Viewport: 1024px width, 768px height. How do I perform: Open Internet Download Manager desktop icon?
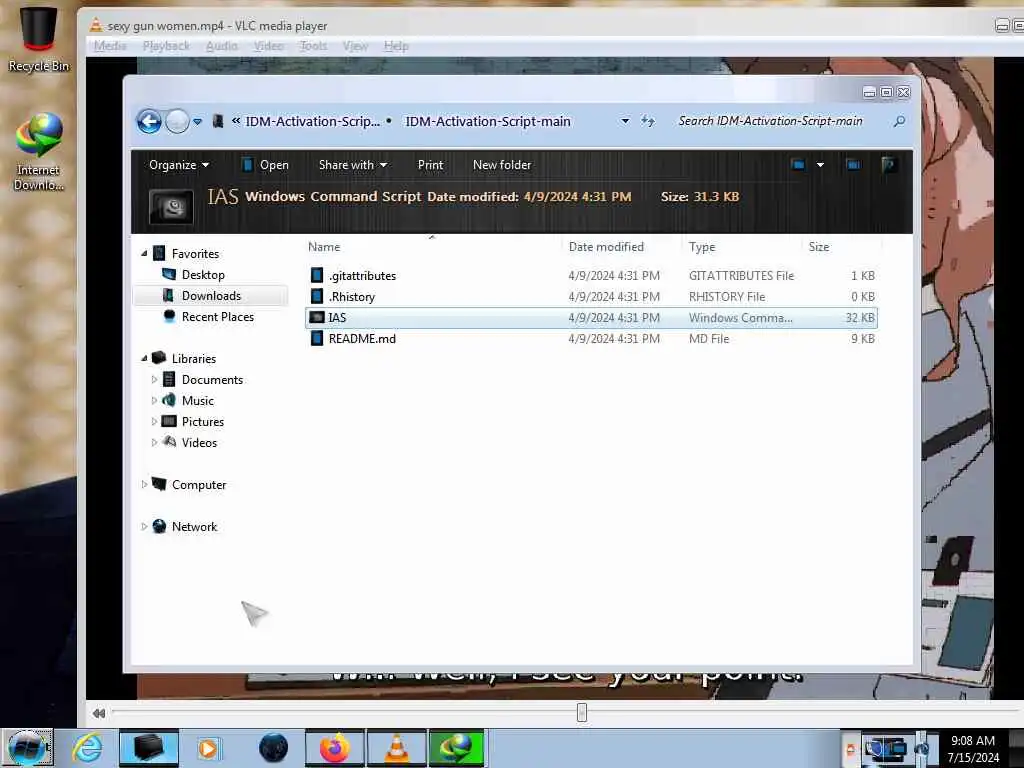tap(39, 152)
